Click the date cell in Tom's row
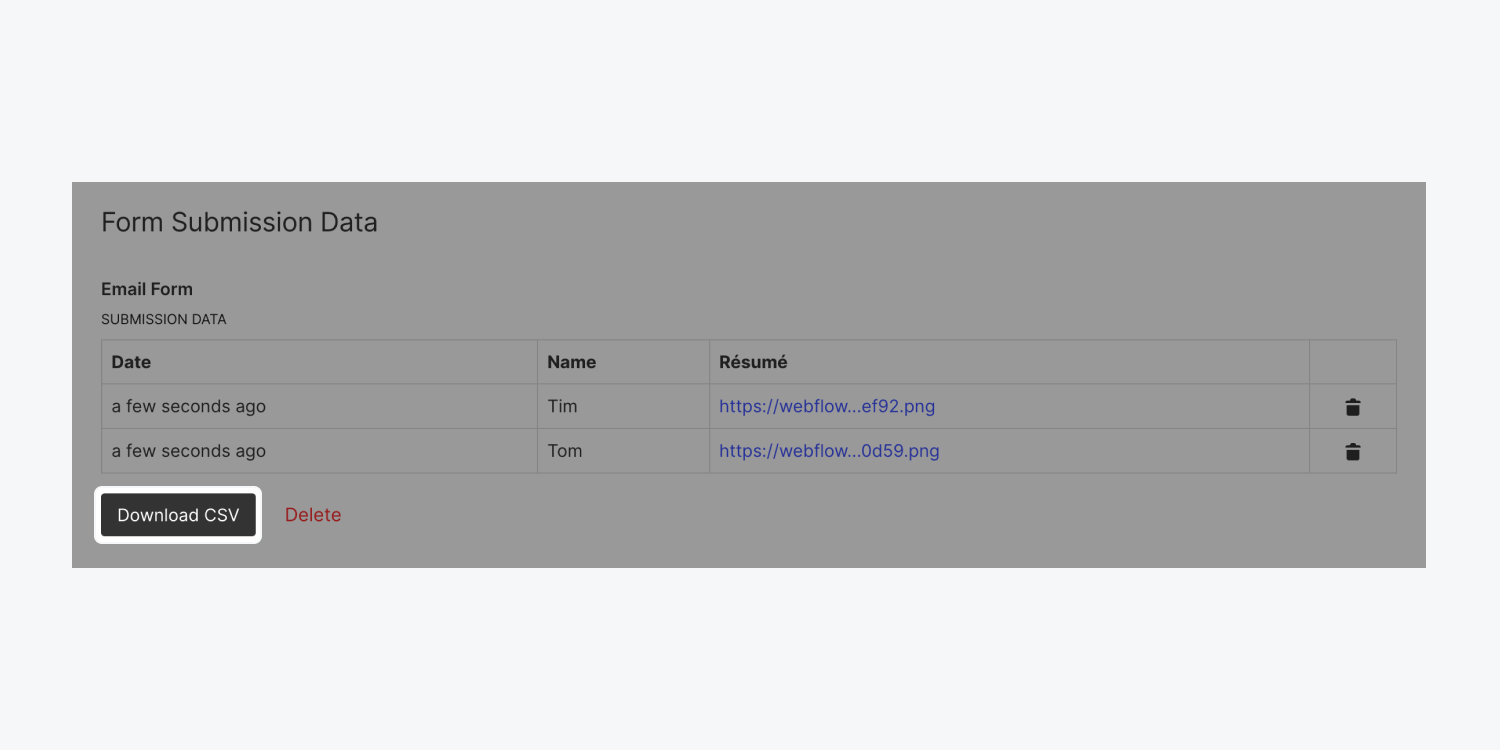The height and width of the screenshot is (751, 1501). (x=319, y=451)
